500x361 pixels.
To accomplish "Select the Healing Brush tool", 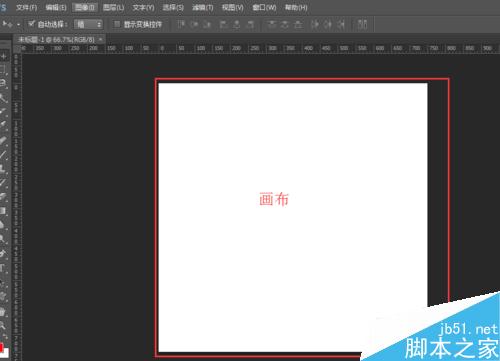I will (x=3, y=140).
